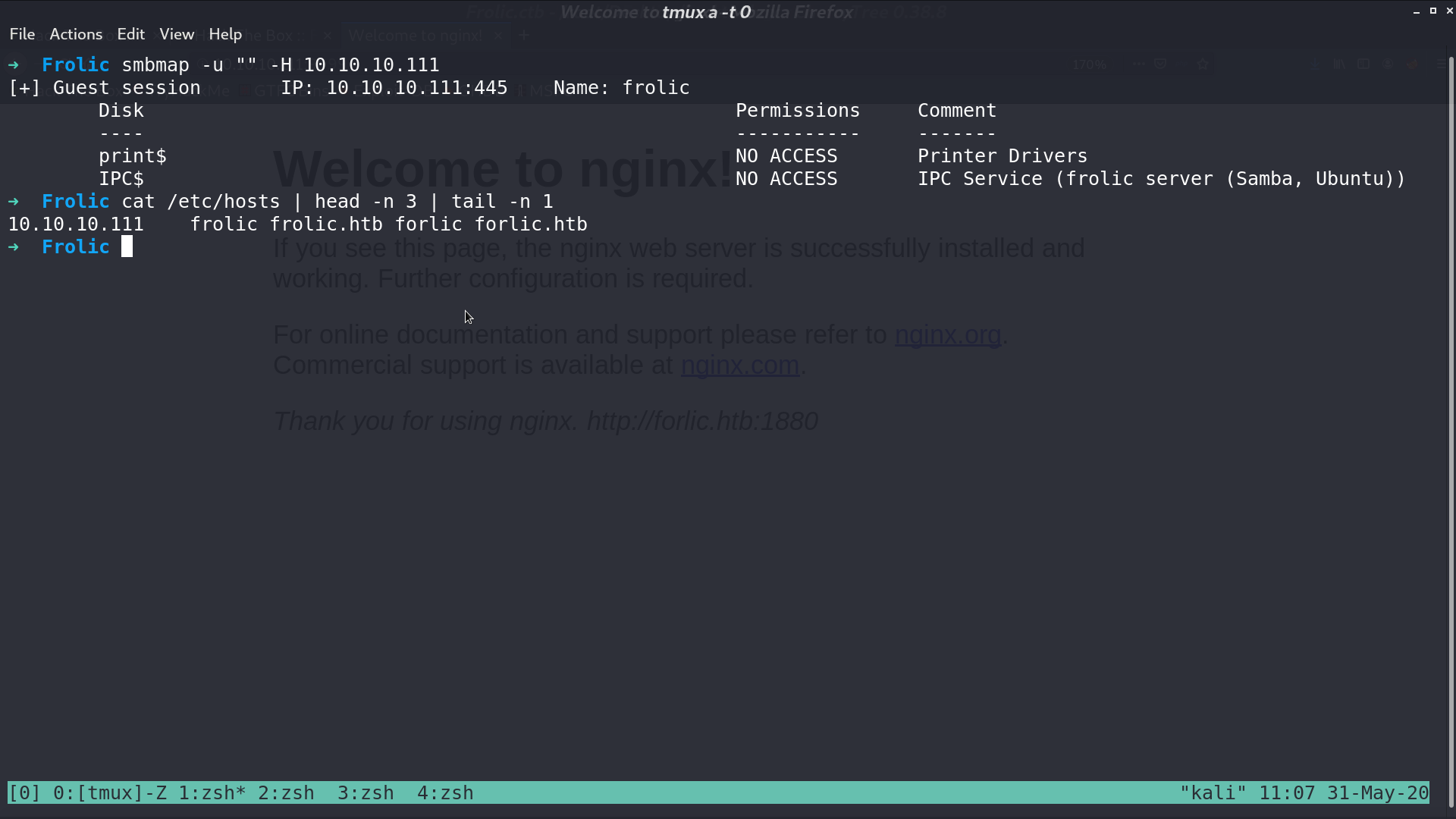Select the 0:[tmux]-Z window in status bar
1456x819 pixels.
[110, 792]
